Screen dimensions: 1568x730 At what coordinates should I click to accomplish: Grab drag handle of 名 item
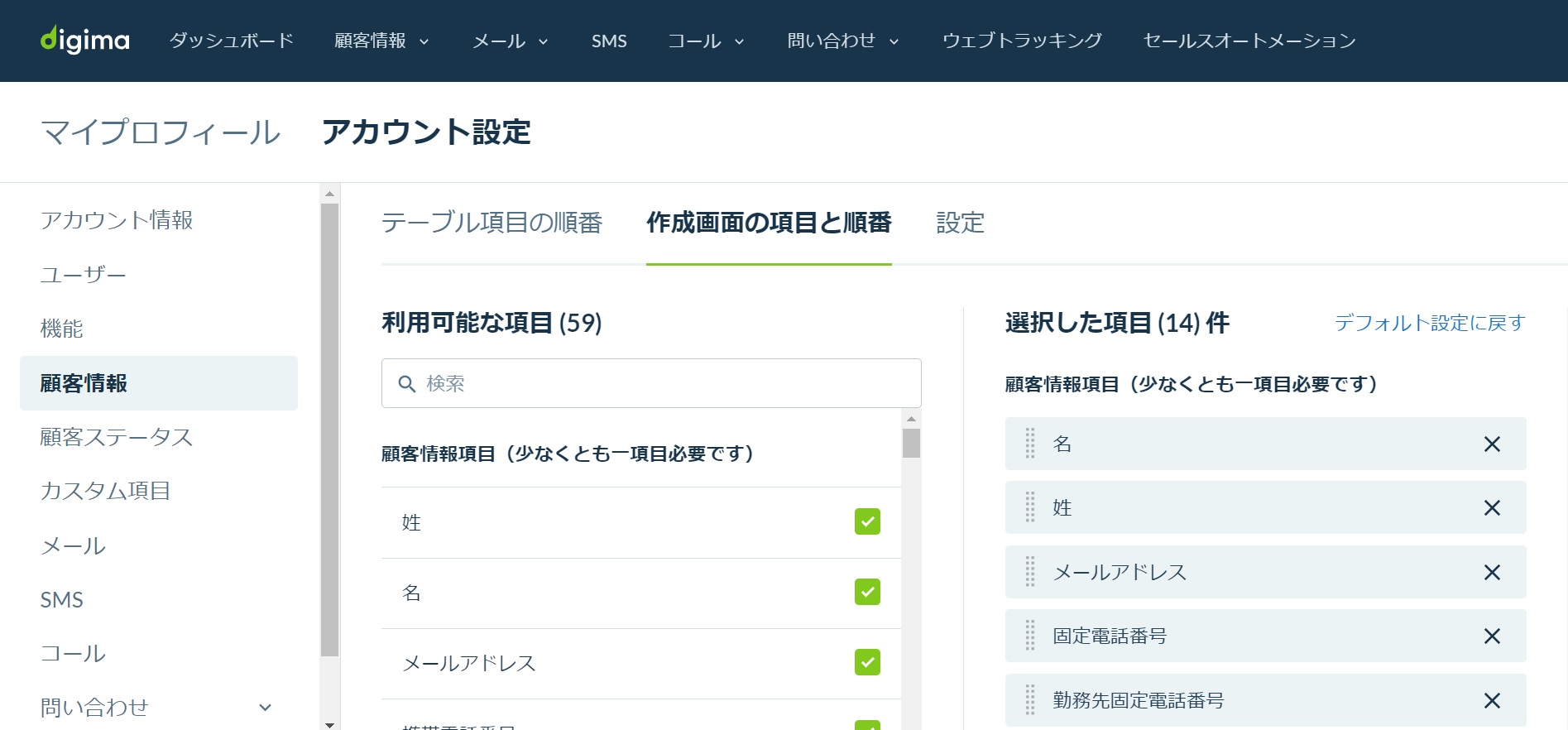[x=1030, y=444]
